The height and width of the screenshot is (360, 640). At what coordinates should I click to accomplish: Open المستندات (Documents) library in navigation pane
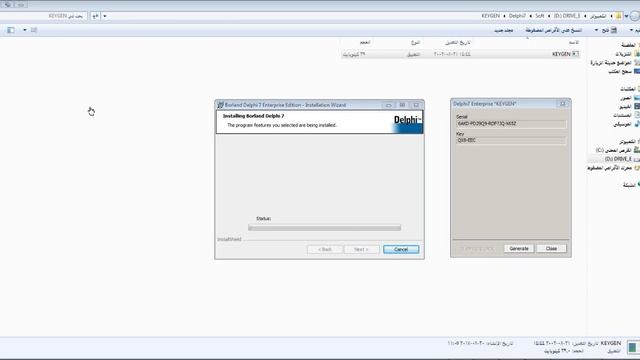pos(623,116)
